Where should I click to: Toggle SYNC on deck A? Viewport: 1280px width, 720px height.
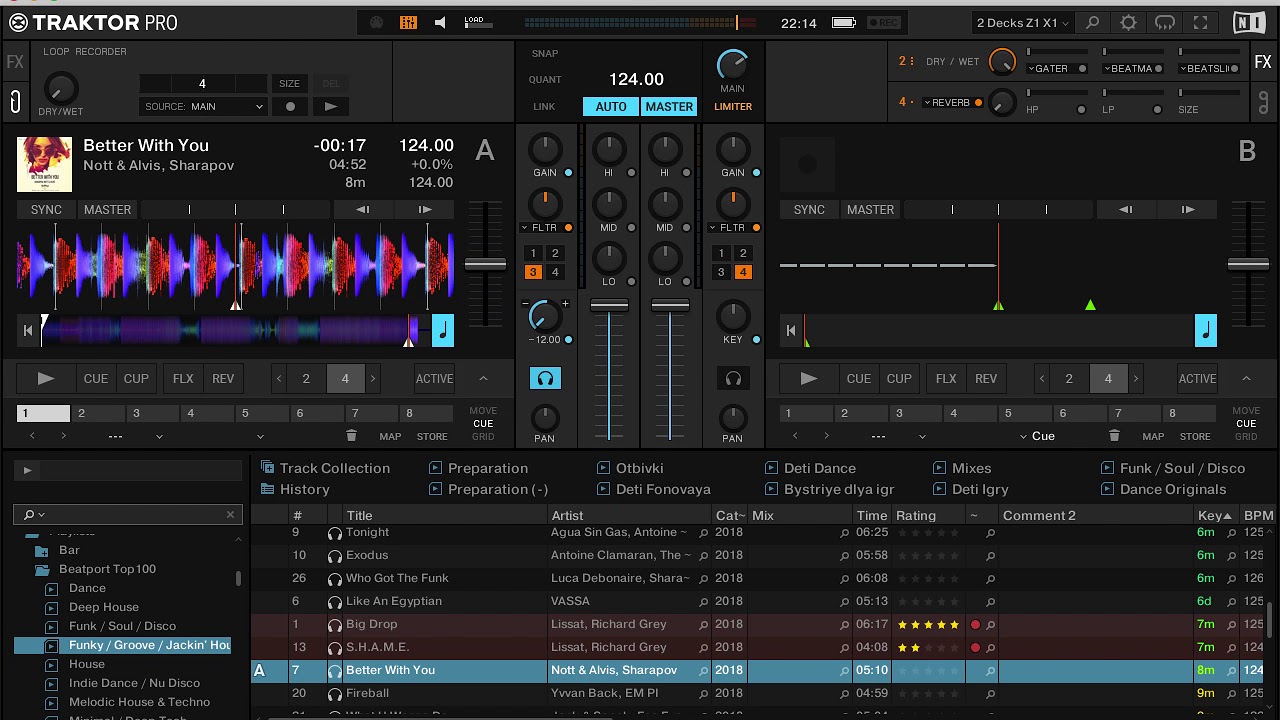[x=46, y=210]
